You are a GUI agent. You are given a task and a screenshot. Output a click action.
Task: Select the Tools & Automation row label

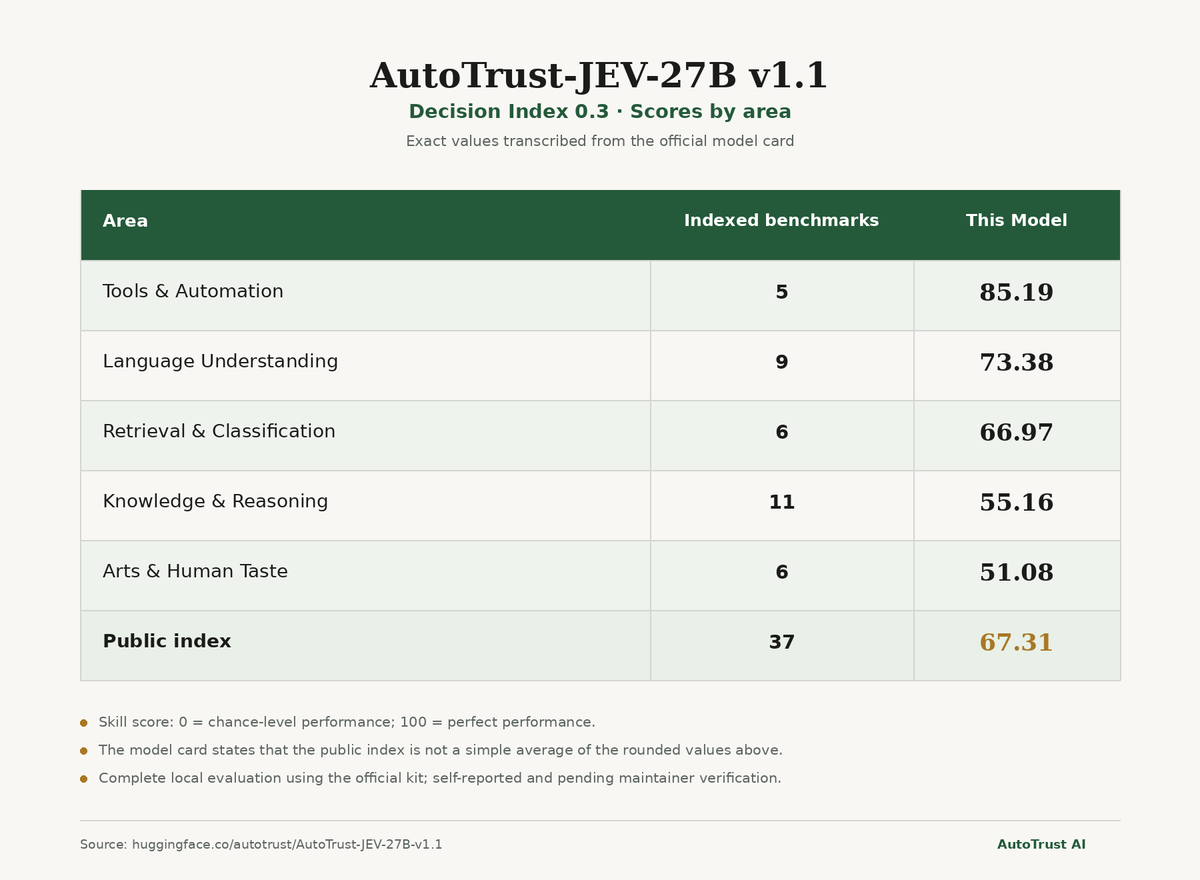pos(193,291)
